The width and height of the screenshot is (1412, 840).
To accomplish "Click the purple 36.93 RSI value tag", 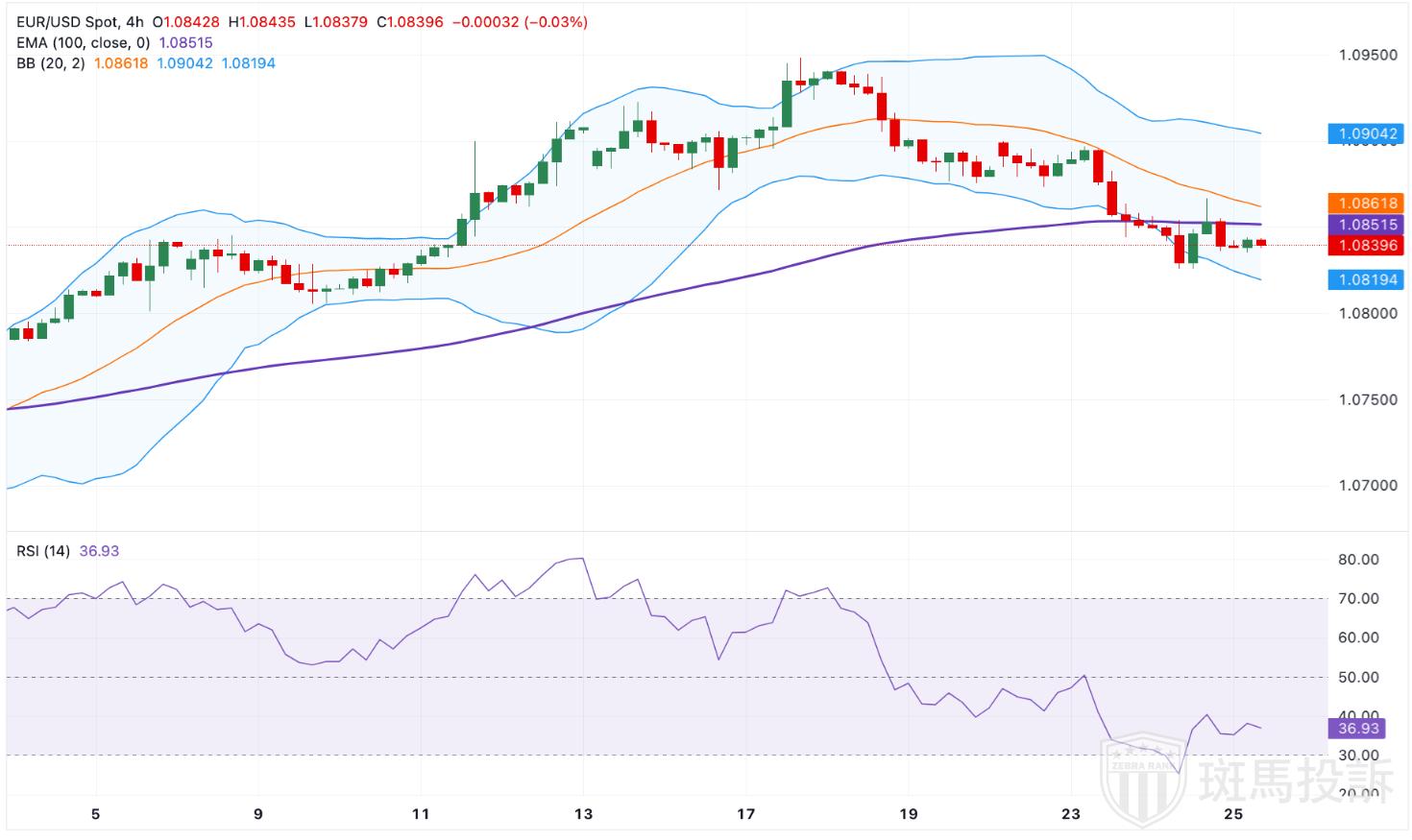I will point(1358,729).
